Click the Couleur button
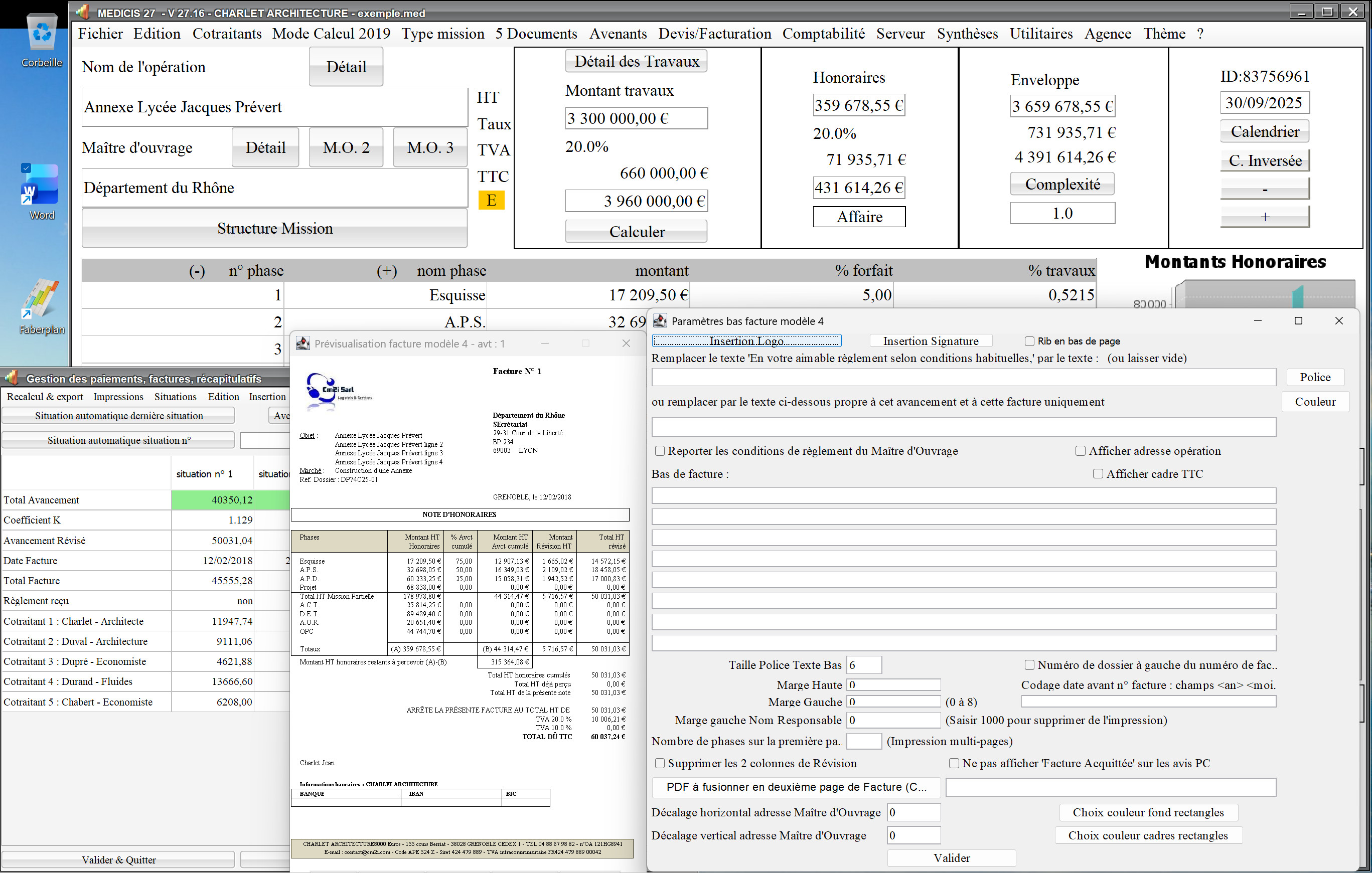 pyautogui.click(x=1315, y=402)
